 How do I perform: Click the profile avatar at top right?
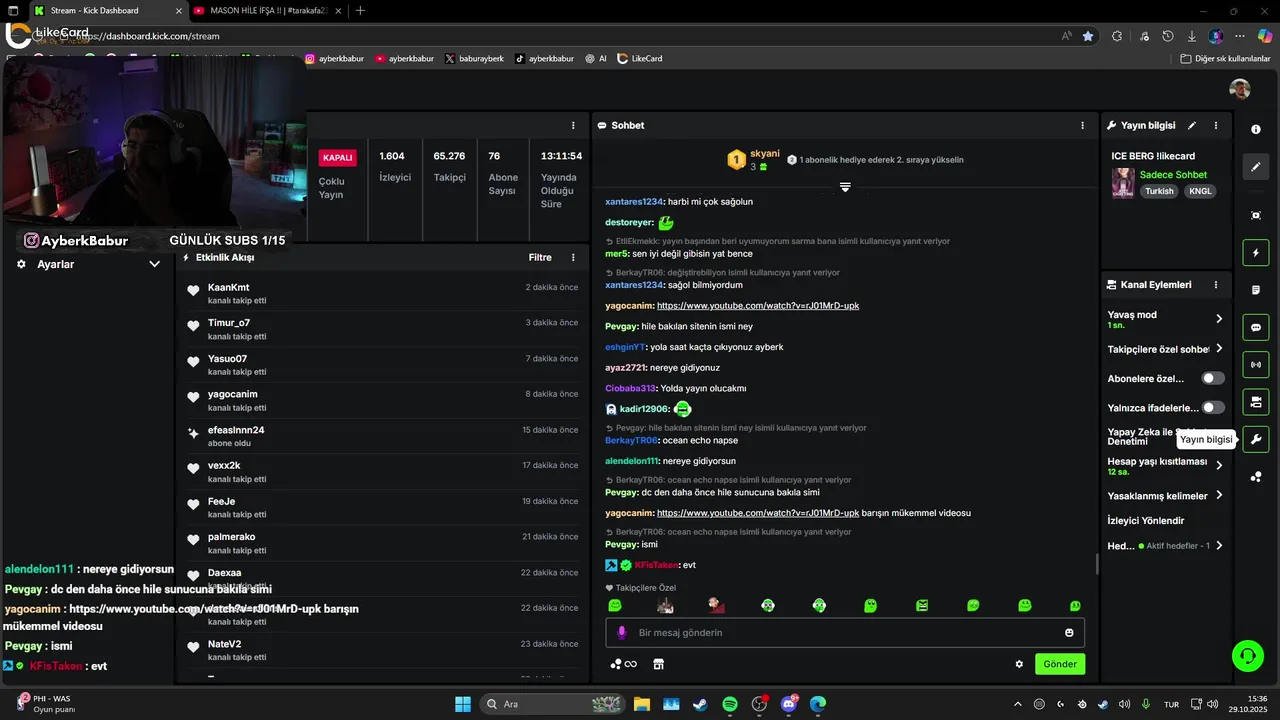[x=1239, y=89]
